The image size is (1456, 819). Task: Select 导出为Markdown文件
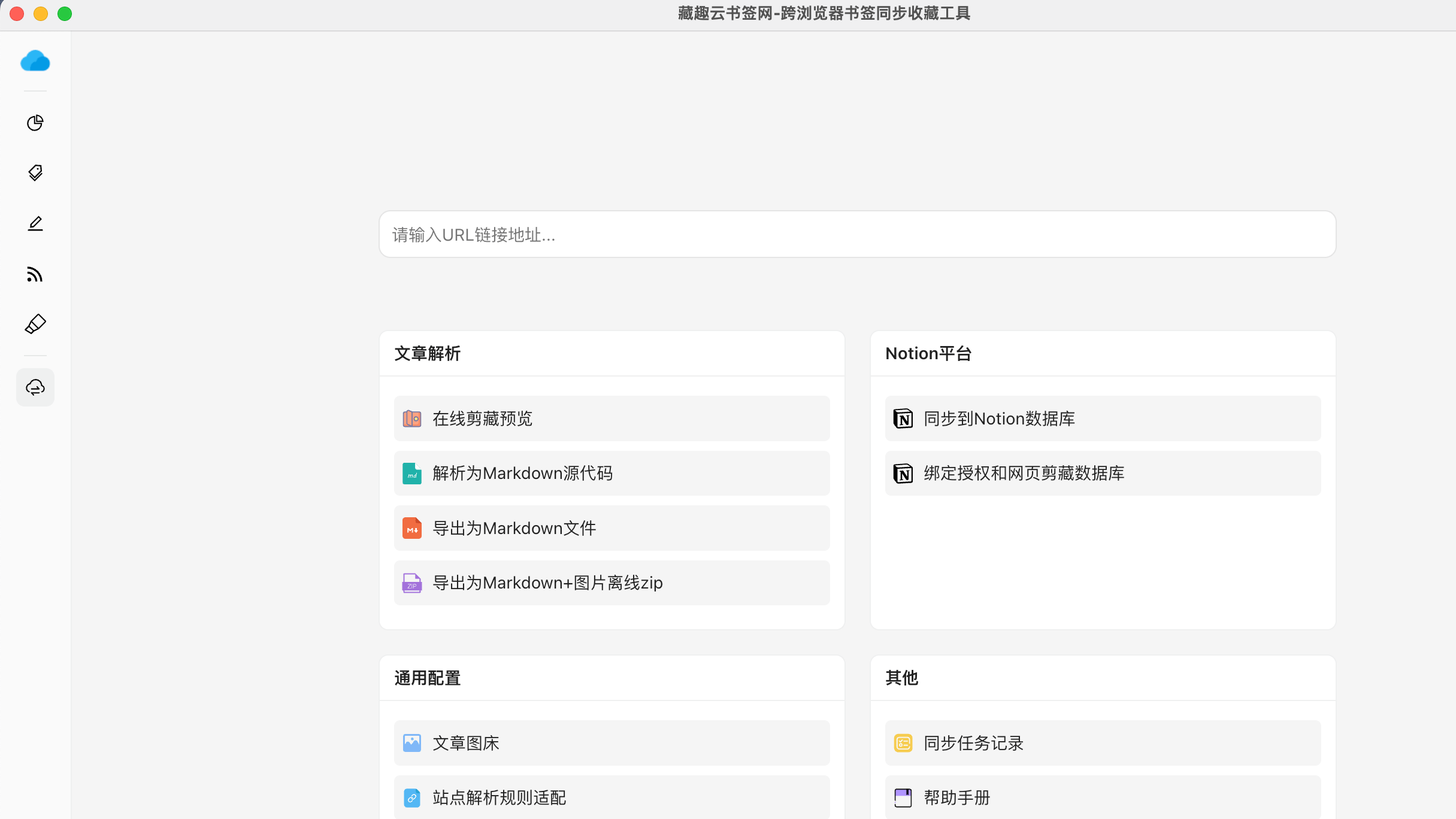(612, 528)
